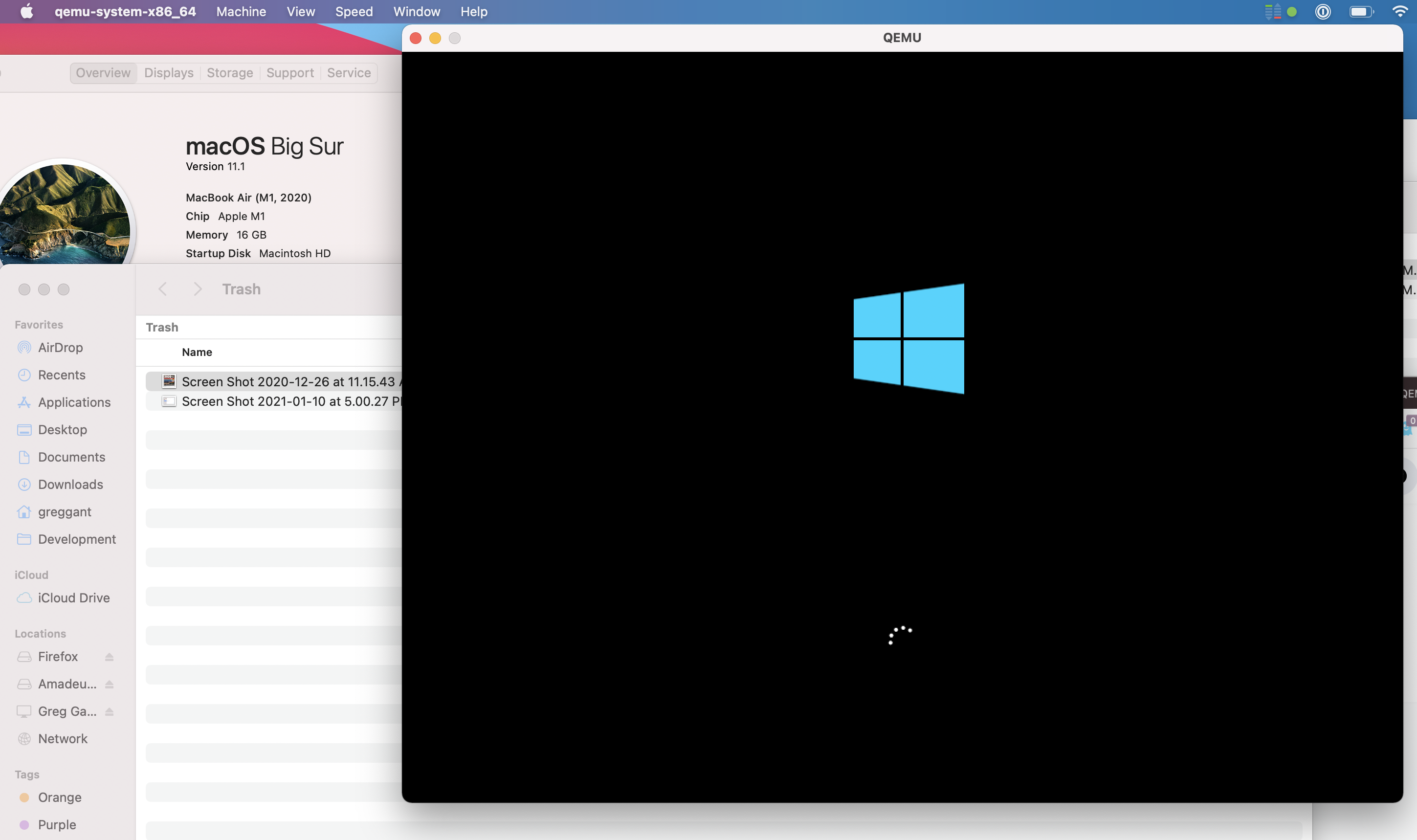This screenshot has height=840, width=1417.
Task: Open greggant home folder in sidebar
Action: [65, 512]
